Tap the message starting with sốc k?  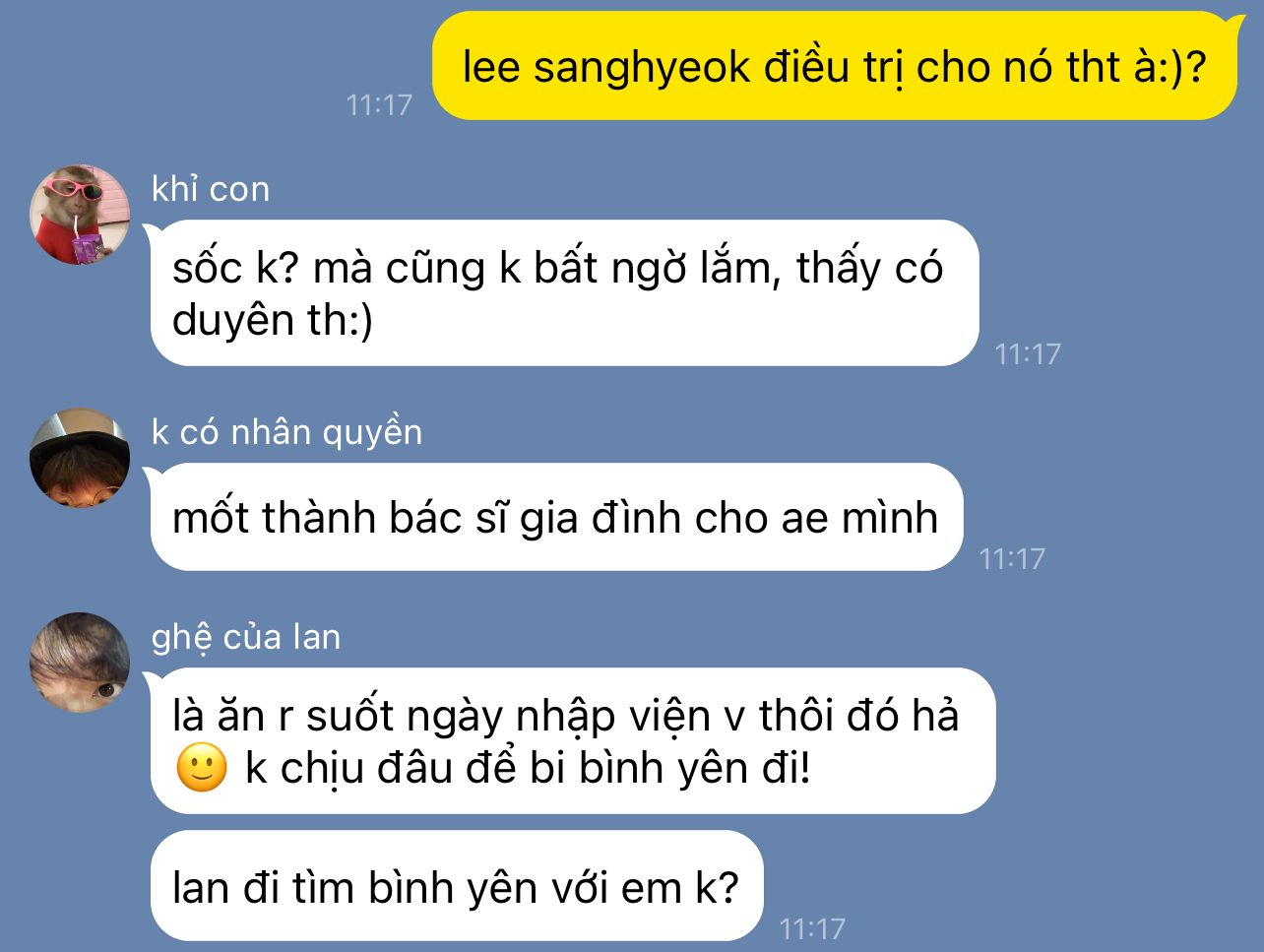coord(564,293)
